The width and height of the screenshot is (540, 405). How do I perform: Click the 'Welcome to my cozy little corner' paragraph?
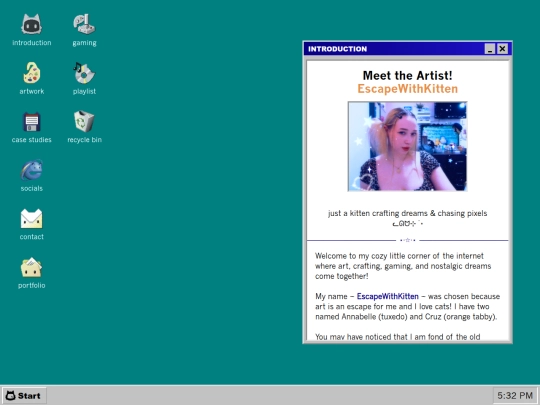[403, 266]
